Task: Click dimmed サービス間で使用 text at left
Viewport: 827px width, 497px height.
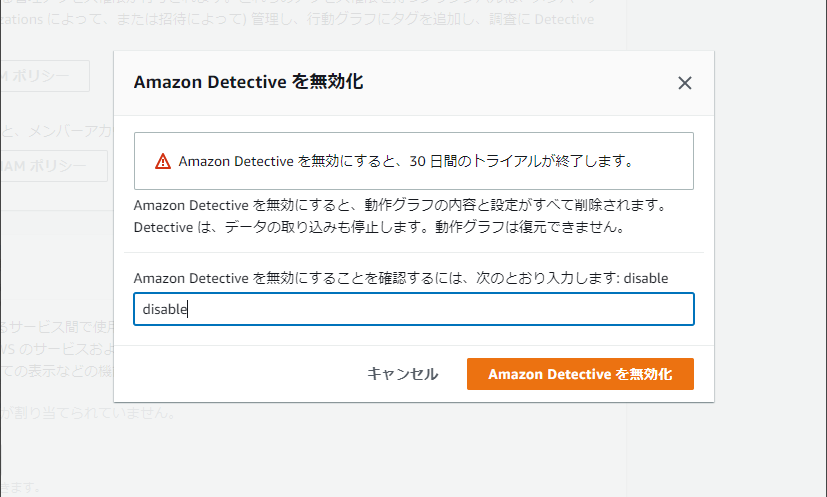Action: point(57,327)
